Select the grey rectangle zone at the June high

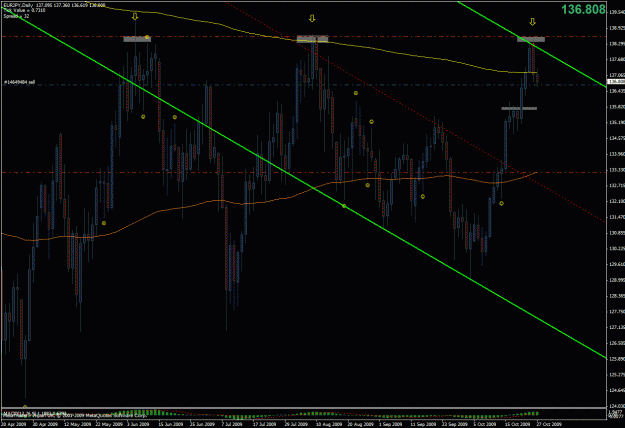[137, 39]
